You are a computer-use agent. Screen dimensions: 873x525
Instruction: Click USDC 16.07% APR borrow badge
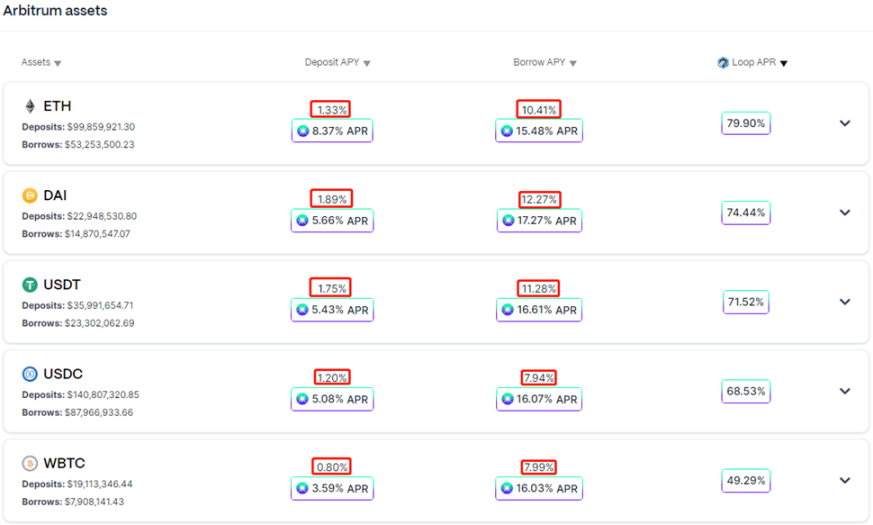point(539,399)
